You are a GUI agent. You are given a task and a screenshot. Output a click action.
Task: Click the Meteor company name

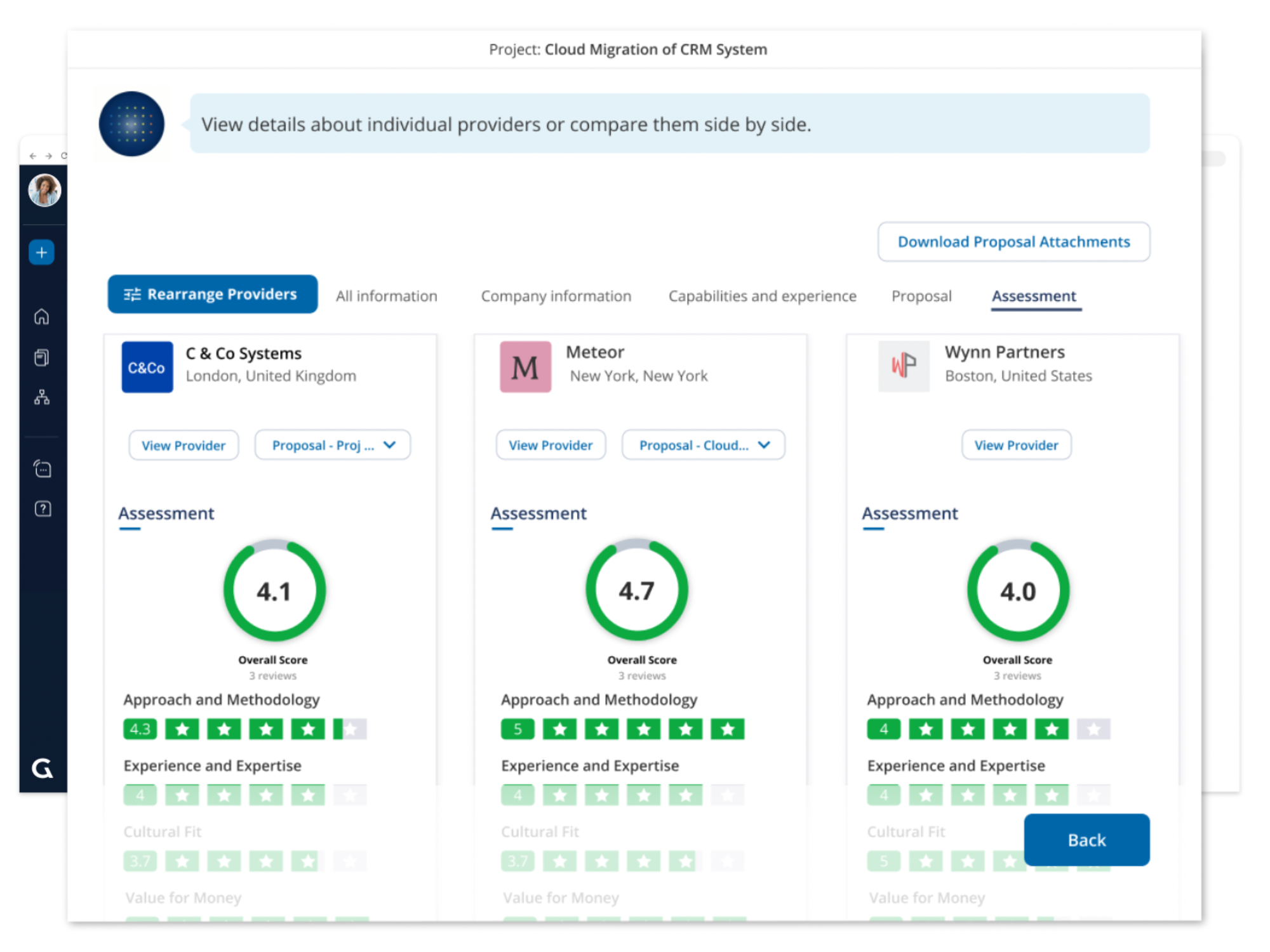tap(595, 352)
